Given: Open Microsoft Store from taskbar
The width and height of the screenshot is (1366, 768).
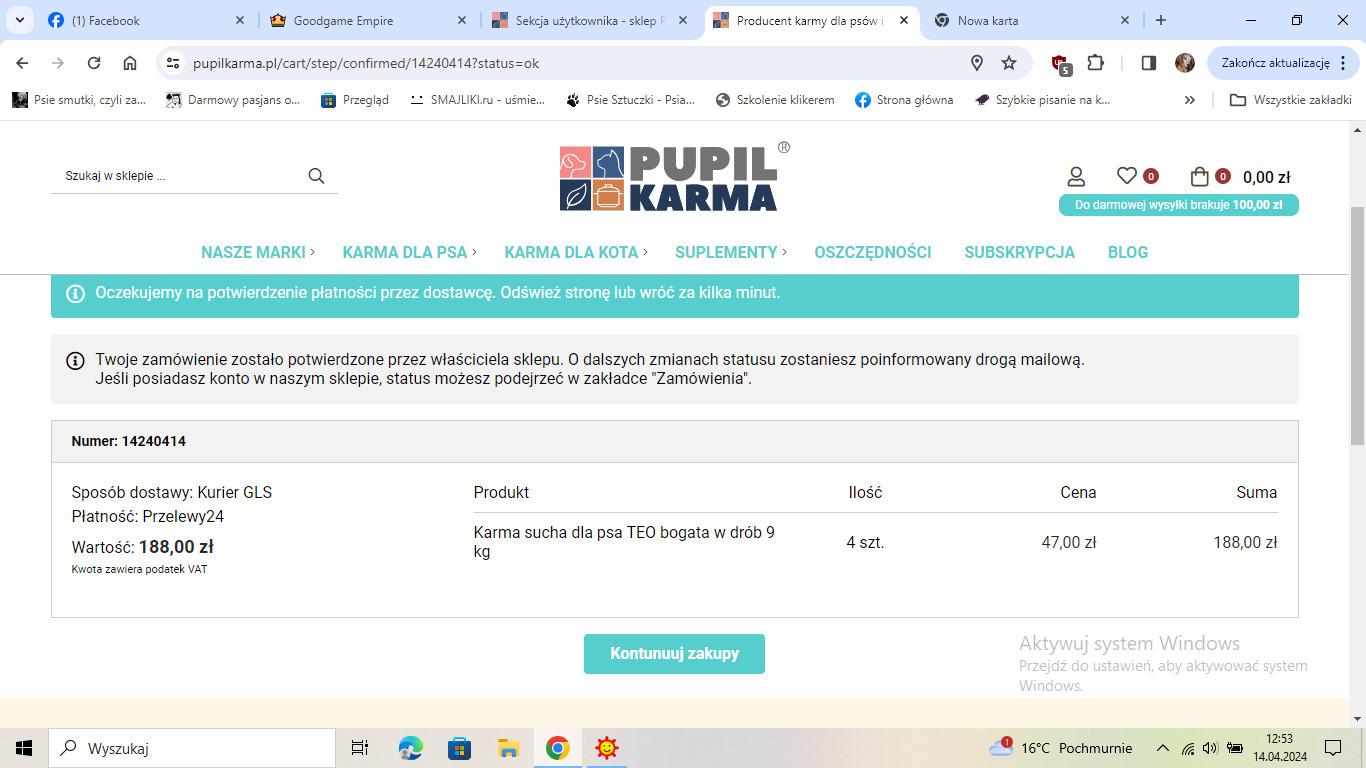Looking at the screenshot, I should (x=459, y=748).
